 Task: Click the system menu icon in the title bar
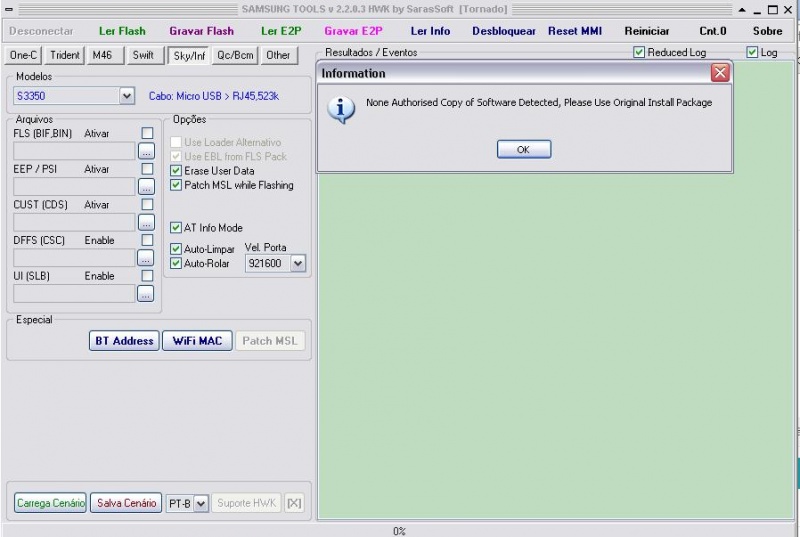9,9
